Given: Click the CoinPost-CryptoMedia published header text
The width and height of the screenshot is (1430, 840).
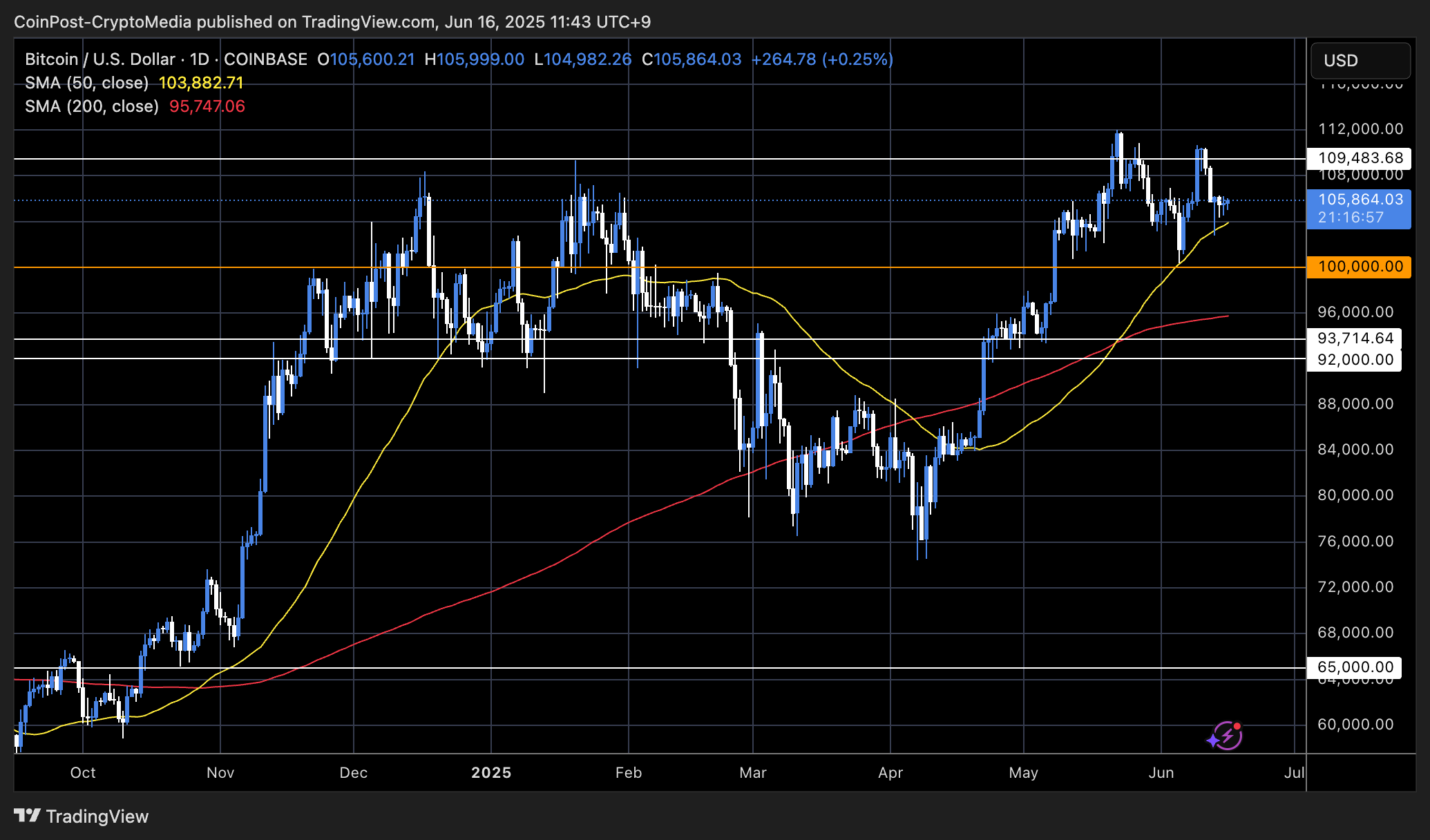Looking at the screenshot, I should point(332,22).
